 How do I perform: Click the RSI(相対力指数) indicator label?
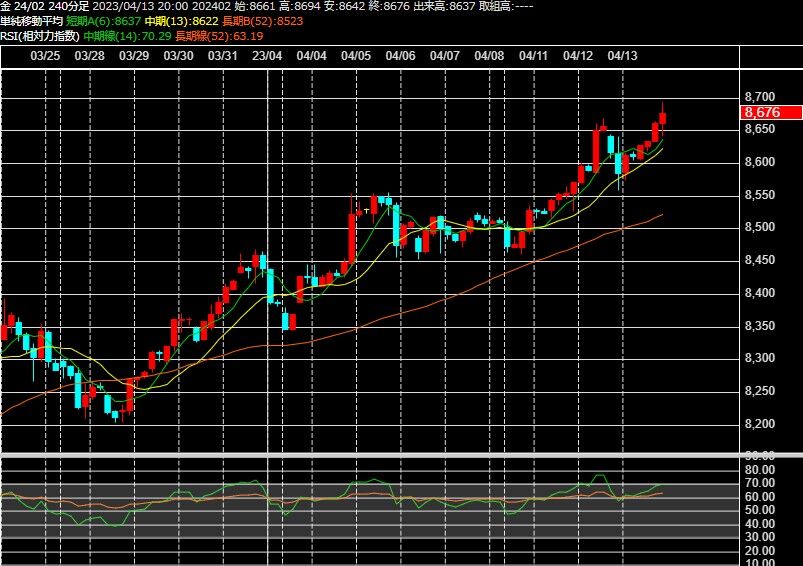point(40,36)
